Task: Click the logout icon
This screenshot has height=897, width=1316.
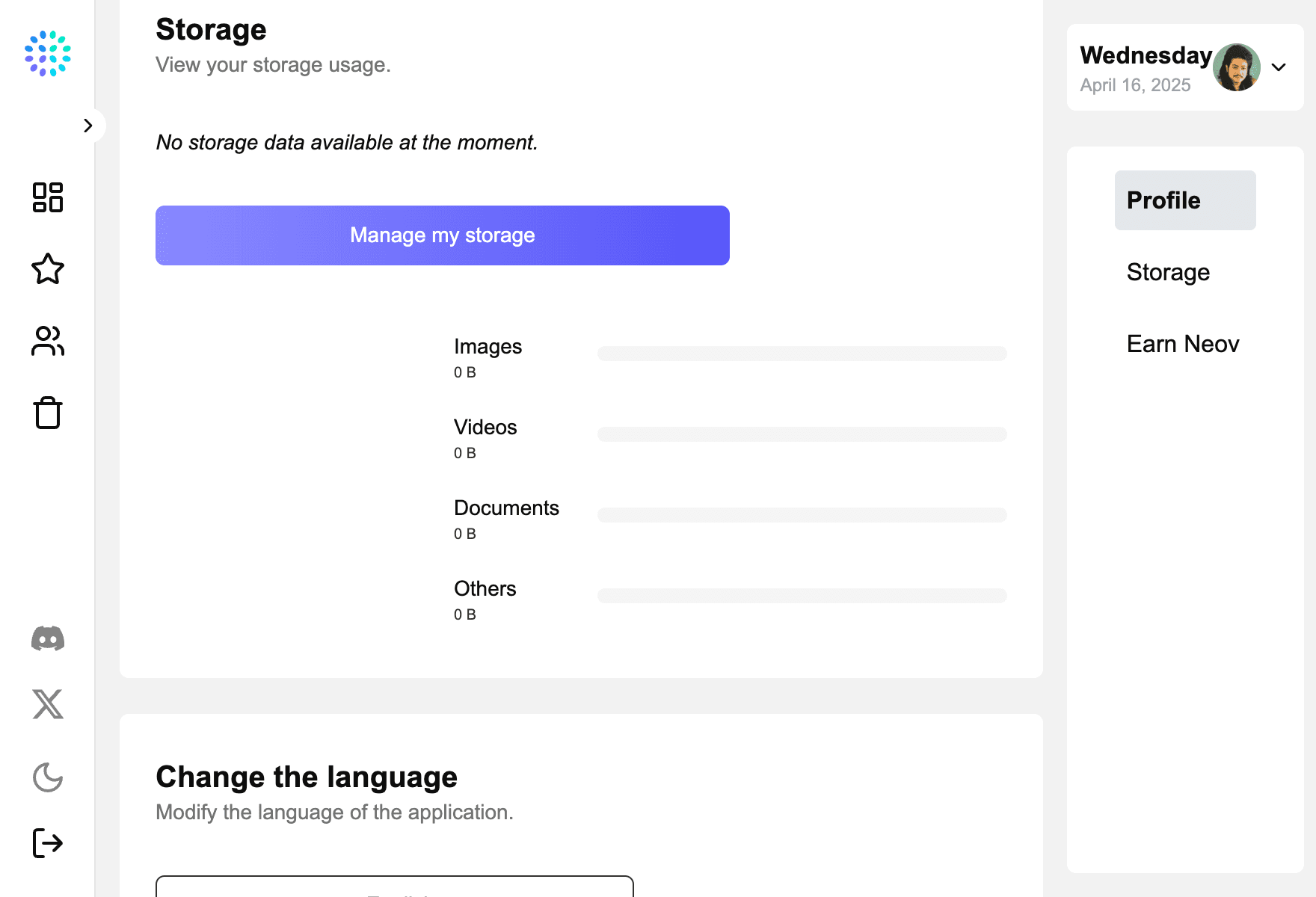Action: (48, 843)
